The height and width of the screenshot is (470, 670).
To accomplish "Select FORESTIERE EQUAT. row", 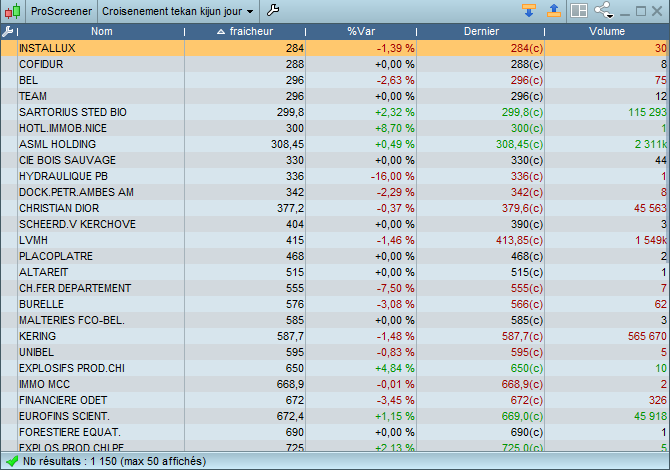I will pos(335,432).
